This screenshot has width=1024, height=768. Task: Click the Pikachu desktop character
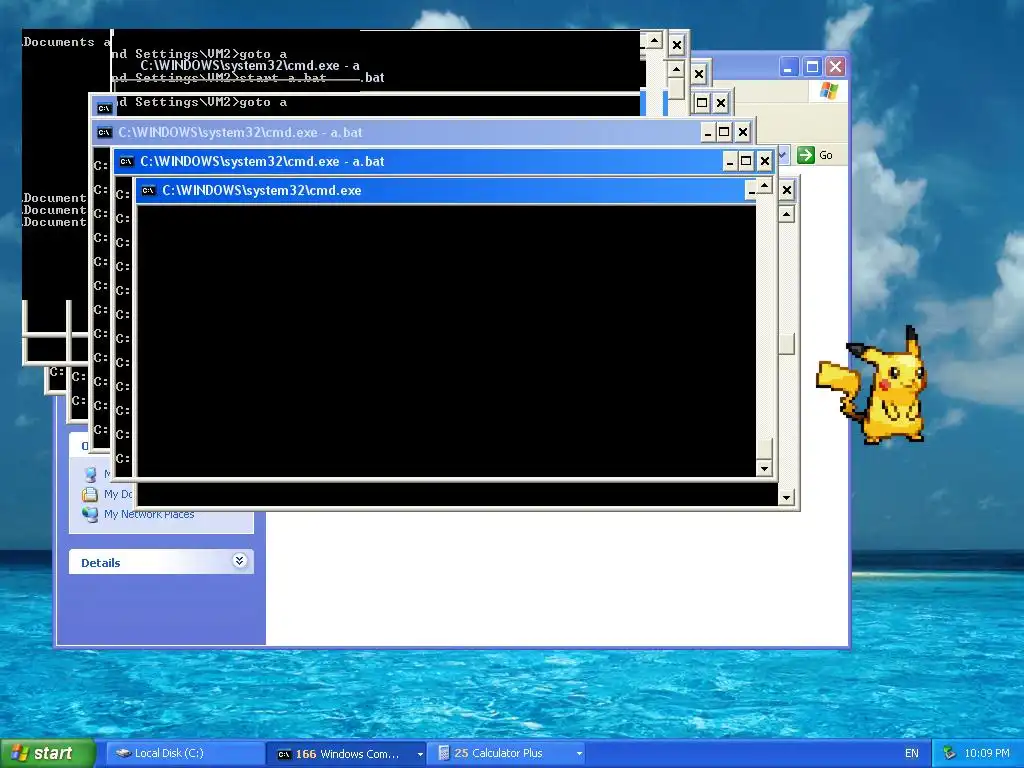pos(872,387)
